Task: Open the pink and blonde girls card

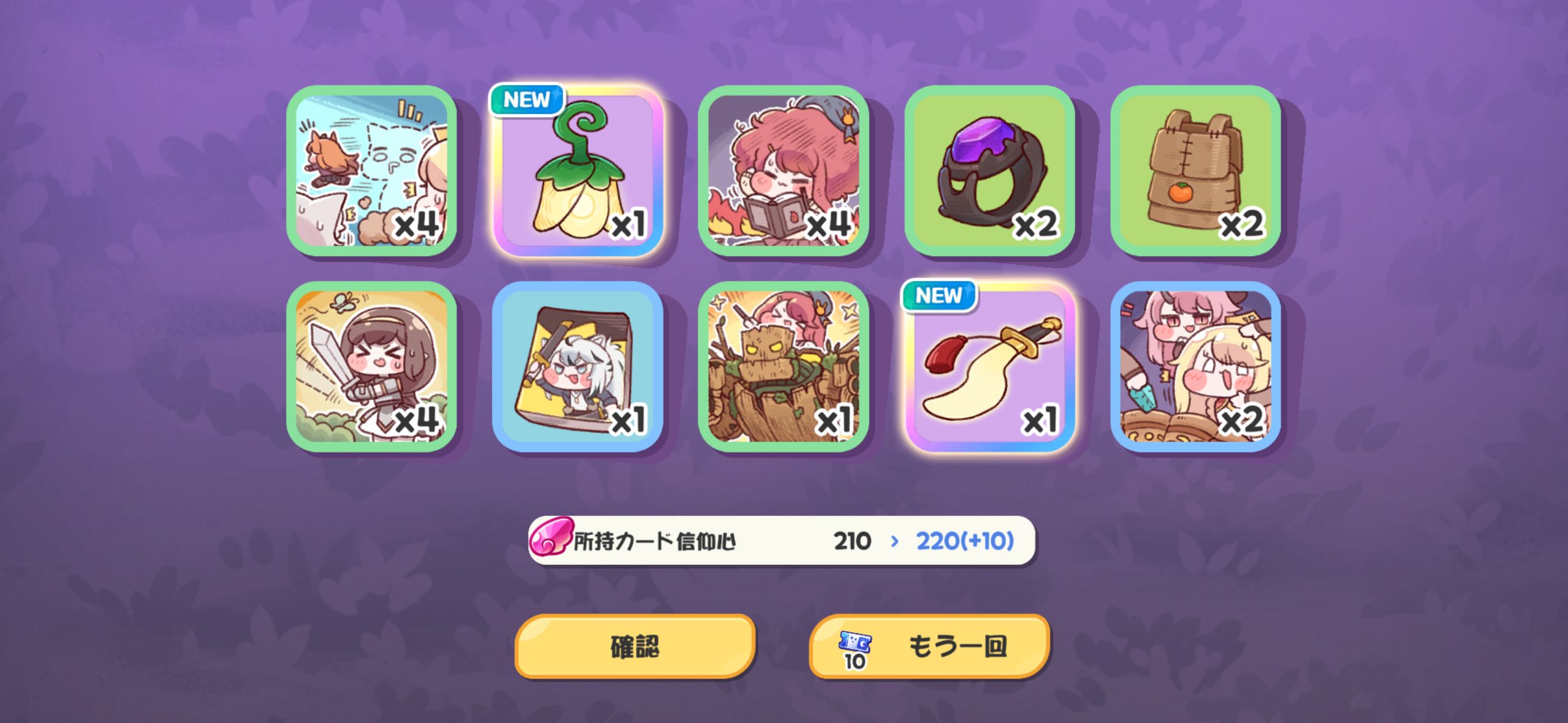Action: click(1196, 367)
